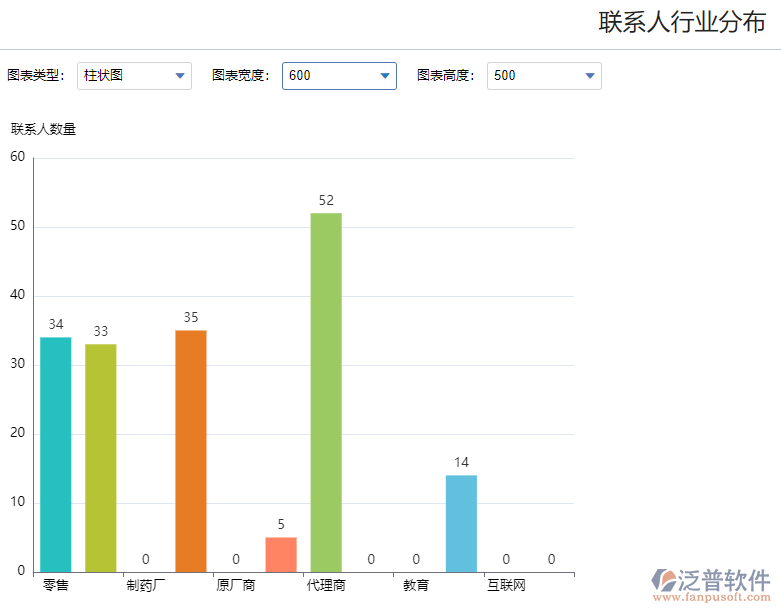Click the 制药厂 axis label
Screen dimensions: 781x613
point(145,585)
